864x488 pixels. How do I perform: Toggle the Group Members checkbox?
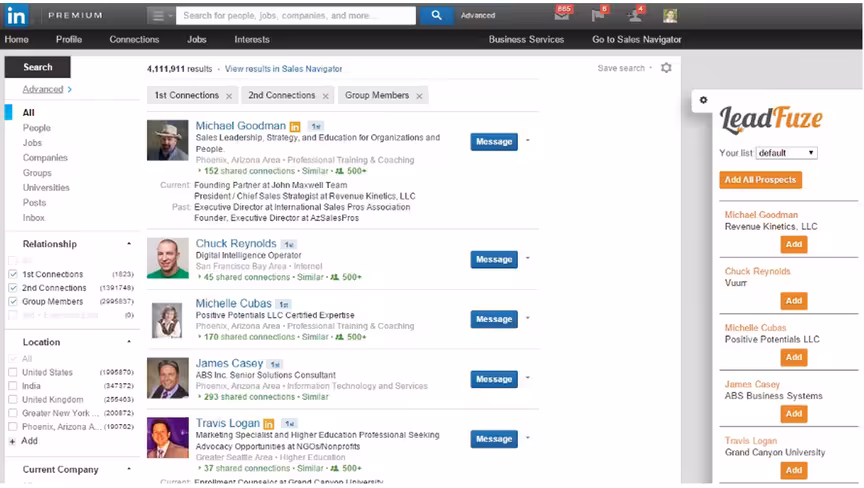click(13, 302)
